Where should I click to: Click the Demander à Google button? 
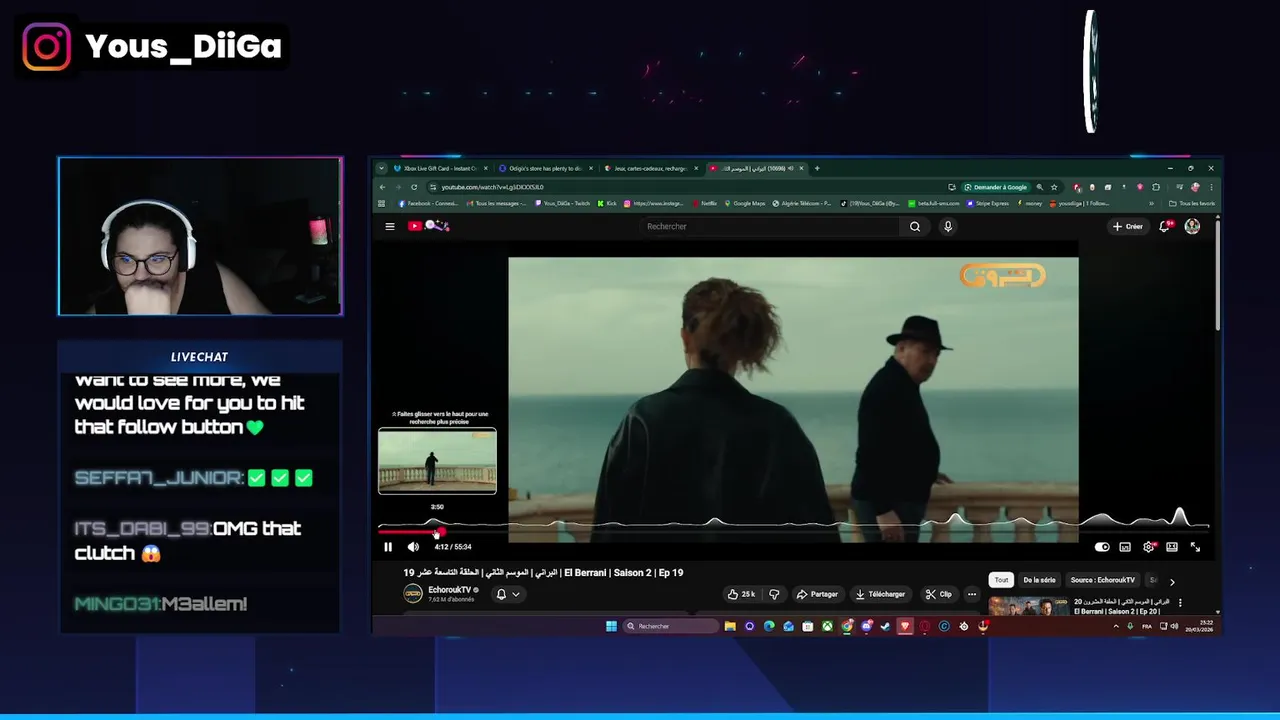pyautogui.click(x=995, y=187)
